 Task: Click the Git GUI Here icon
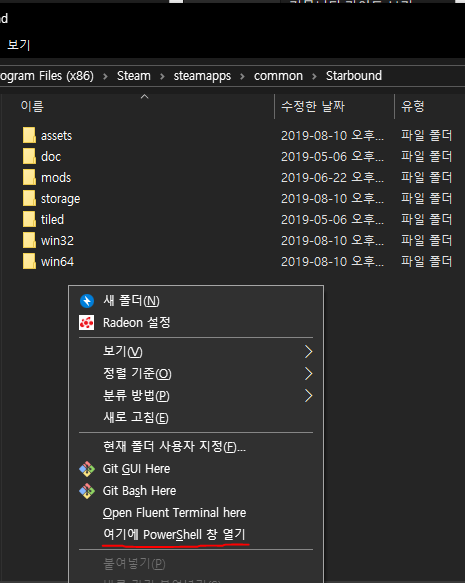click(87, 469)
